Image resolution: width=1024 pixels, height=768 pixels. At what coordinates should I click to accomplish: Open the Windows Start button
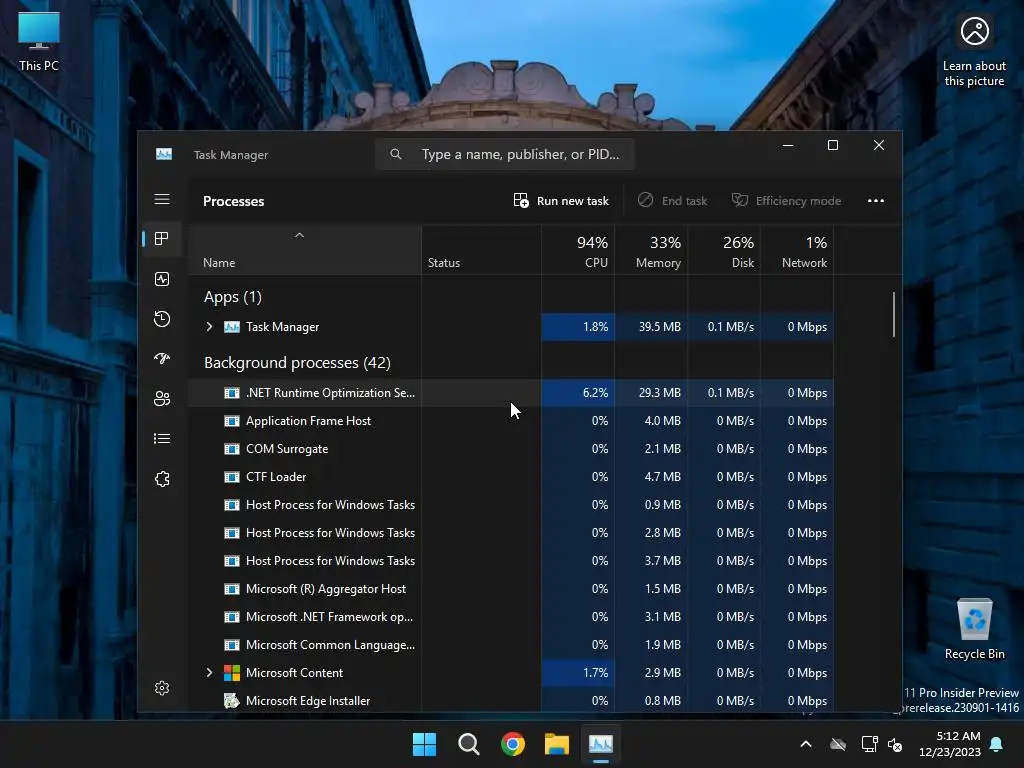point(424,744)
